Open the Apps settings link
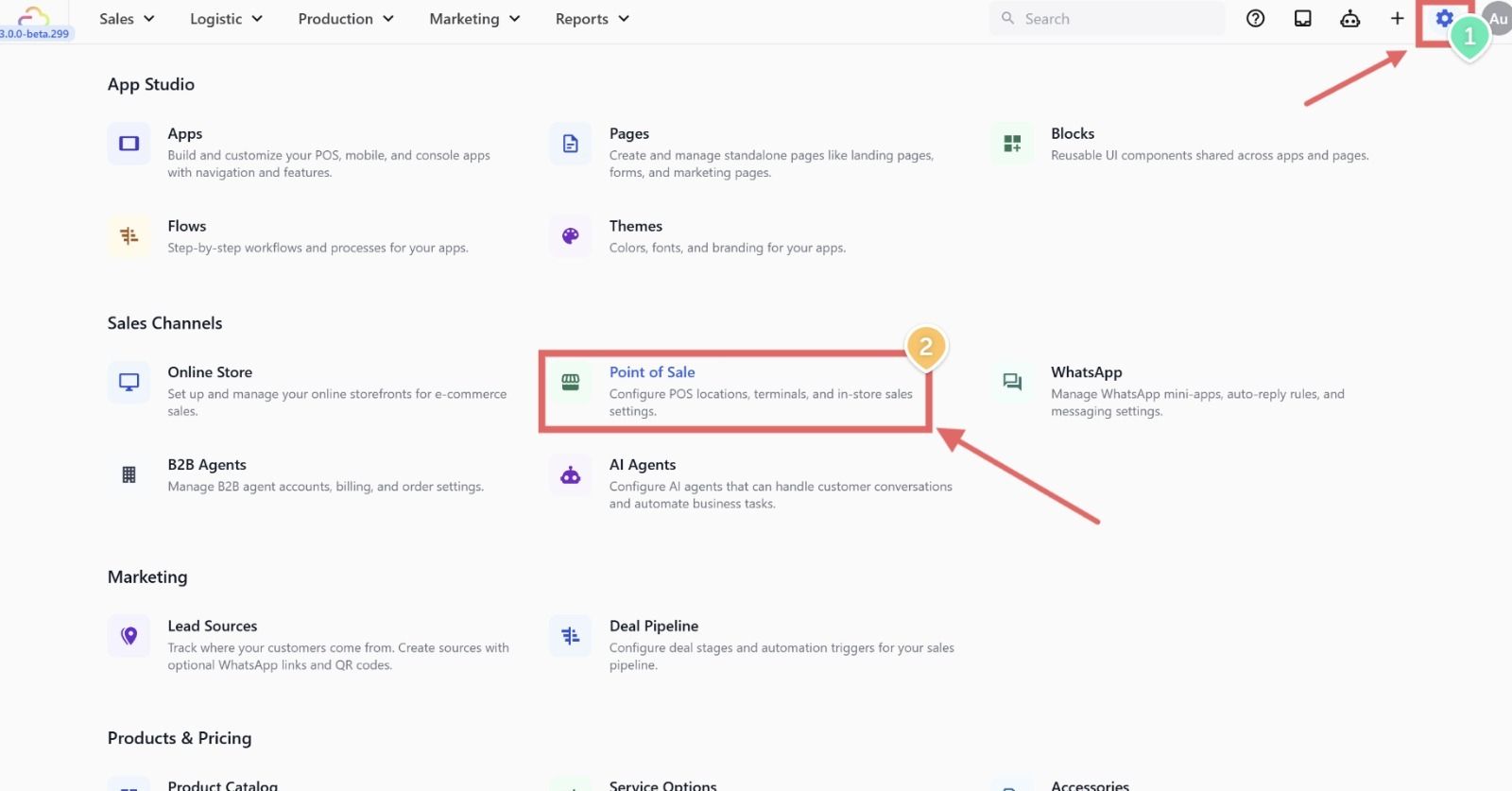This screenshot has height=791, width=1512. (185, 134)
